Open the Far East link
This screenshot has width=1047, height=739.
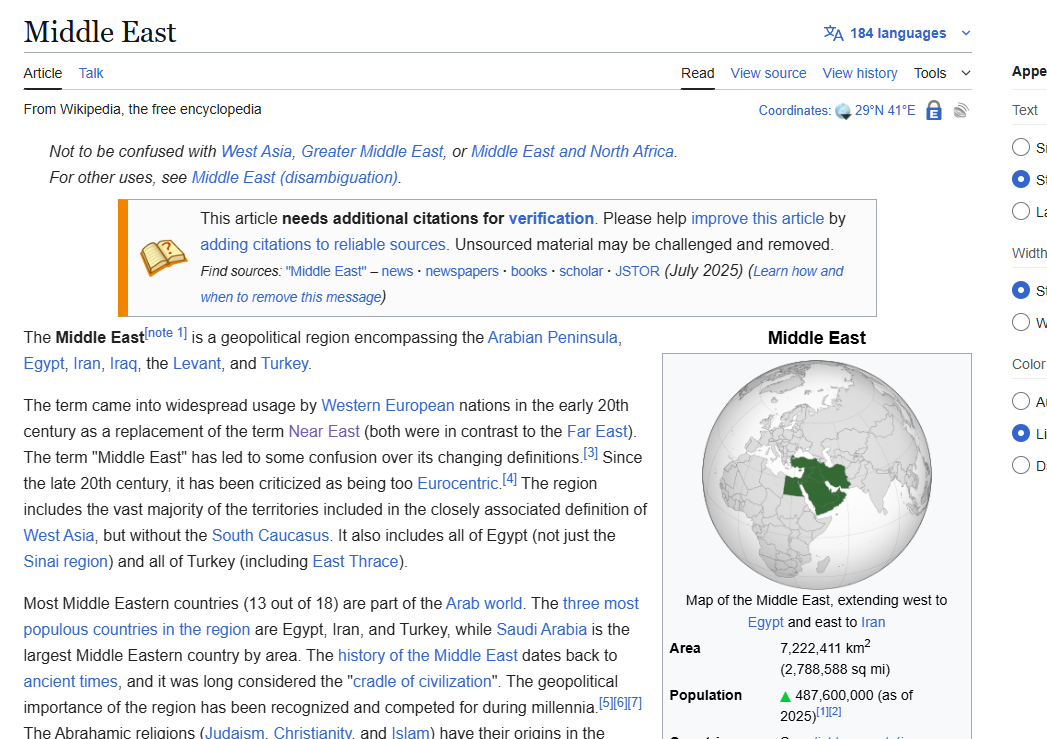coord(597,431)
